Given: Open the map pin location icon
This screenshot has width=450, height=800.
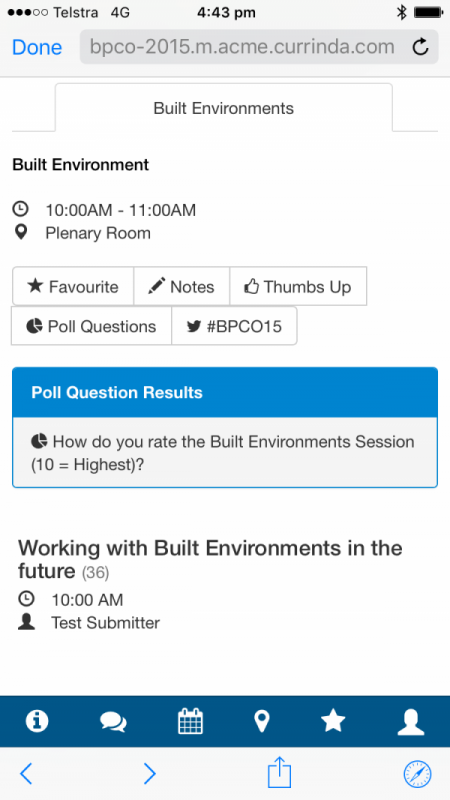Looking at the screenshot, I should point(262,722).
